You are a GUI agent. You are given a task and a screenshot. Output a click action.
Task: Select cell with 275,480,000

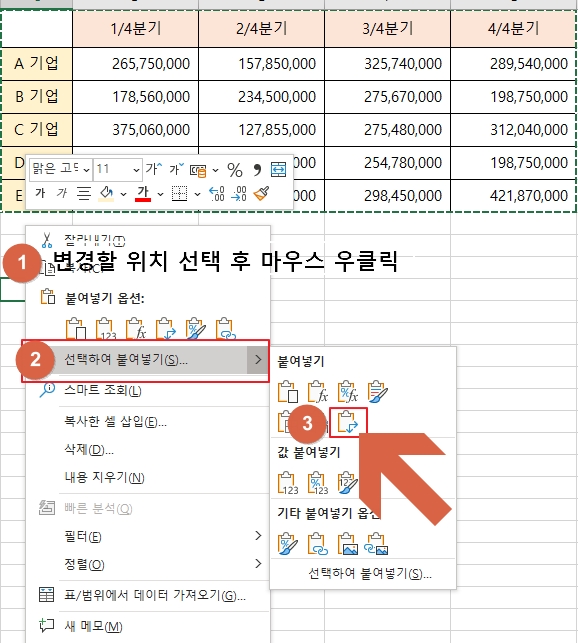(388, 130)
